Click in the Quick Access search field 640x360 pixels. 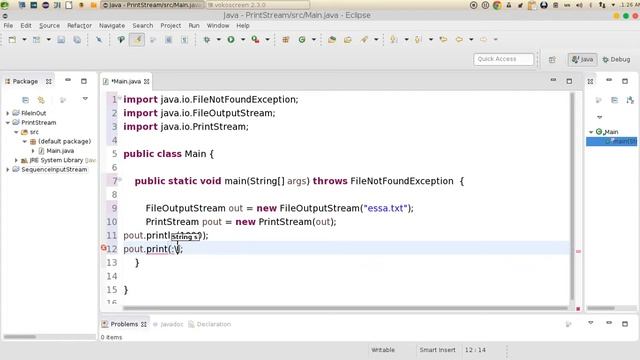(x=503, y=59)
